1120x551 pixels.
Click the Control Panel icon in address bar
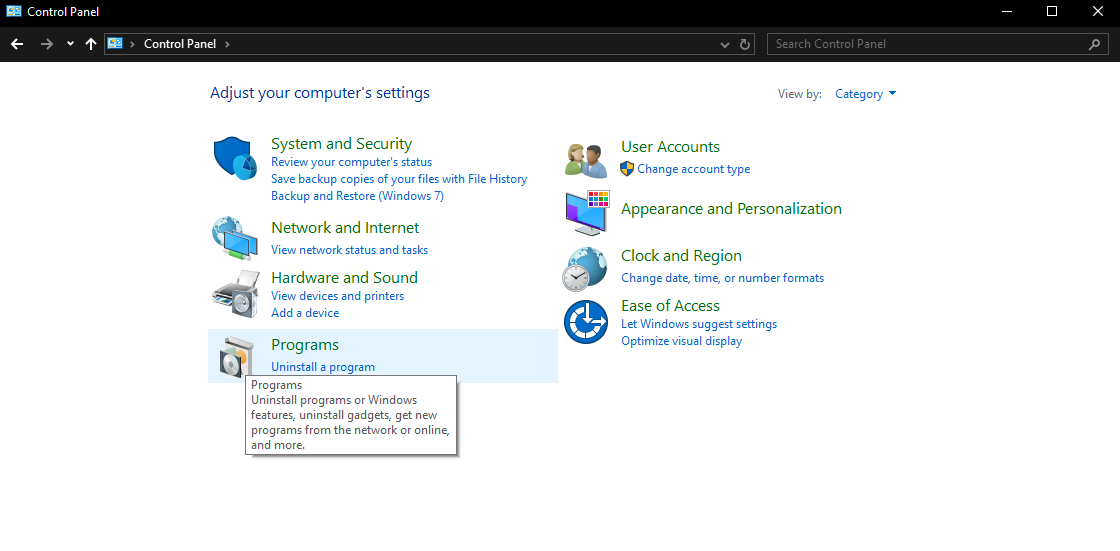[x=115, y=44]
